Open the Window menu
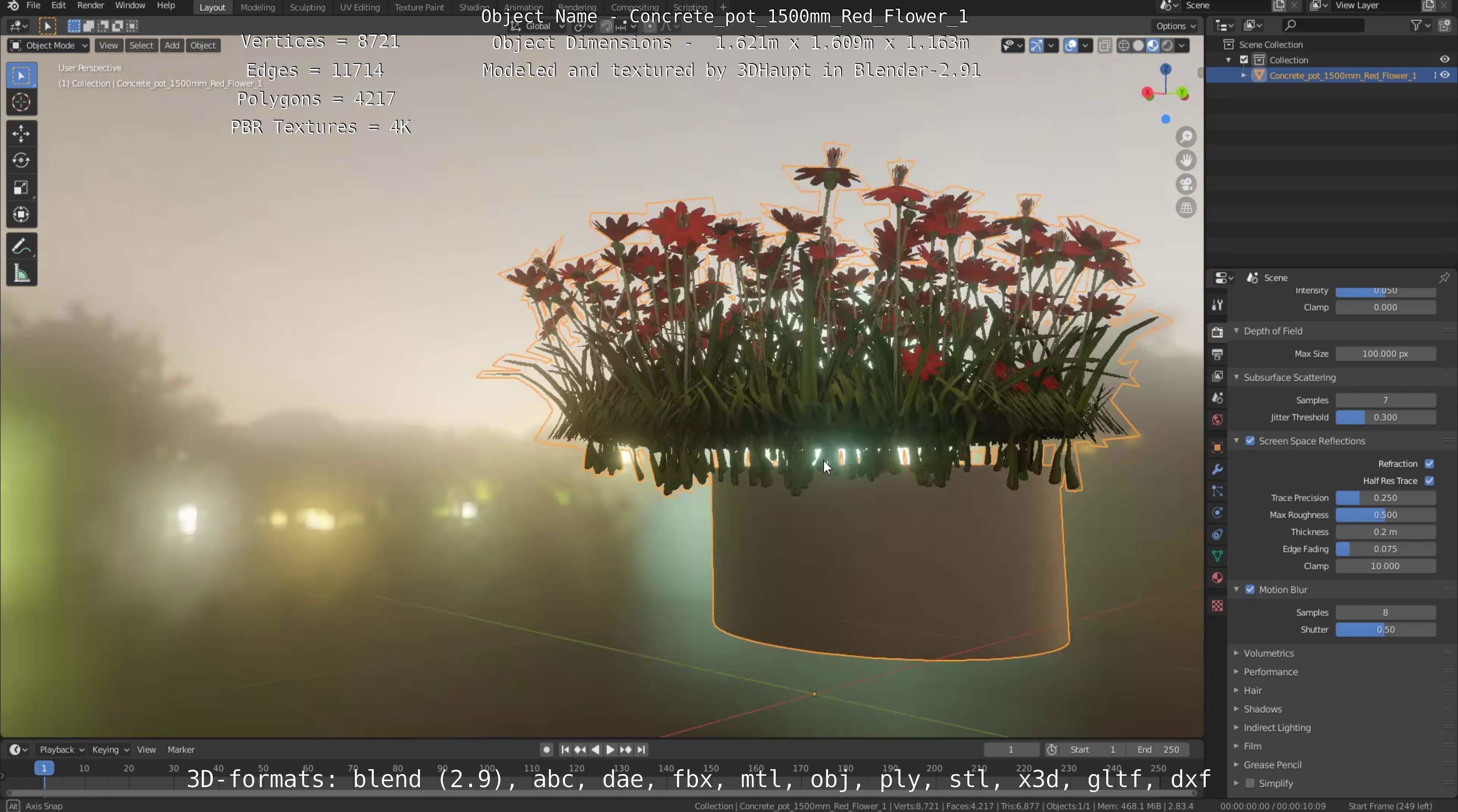The image size is (1458, 812). click(130, 6)
